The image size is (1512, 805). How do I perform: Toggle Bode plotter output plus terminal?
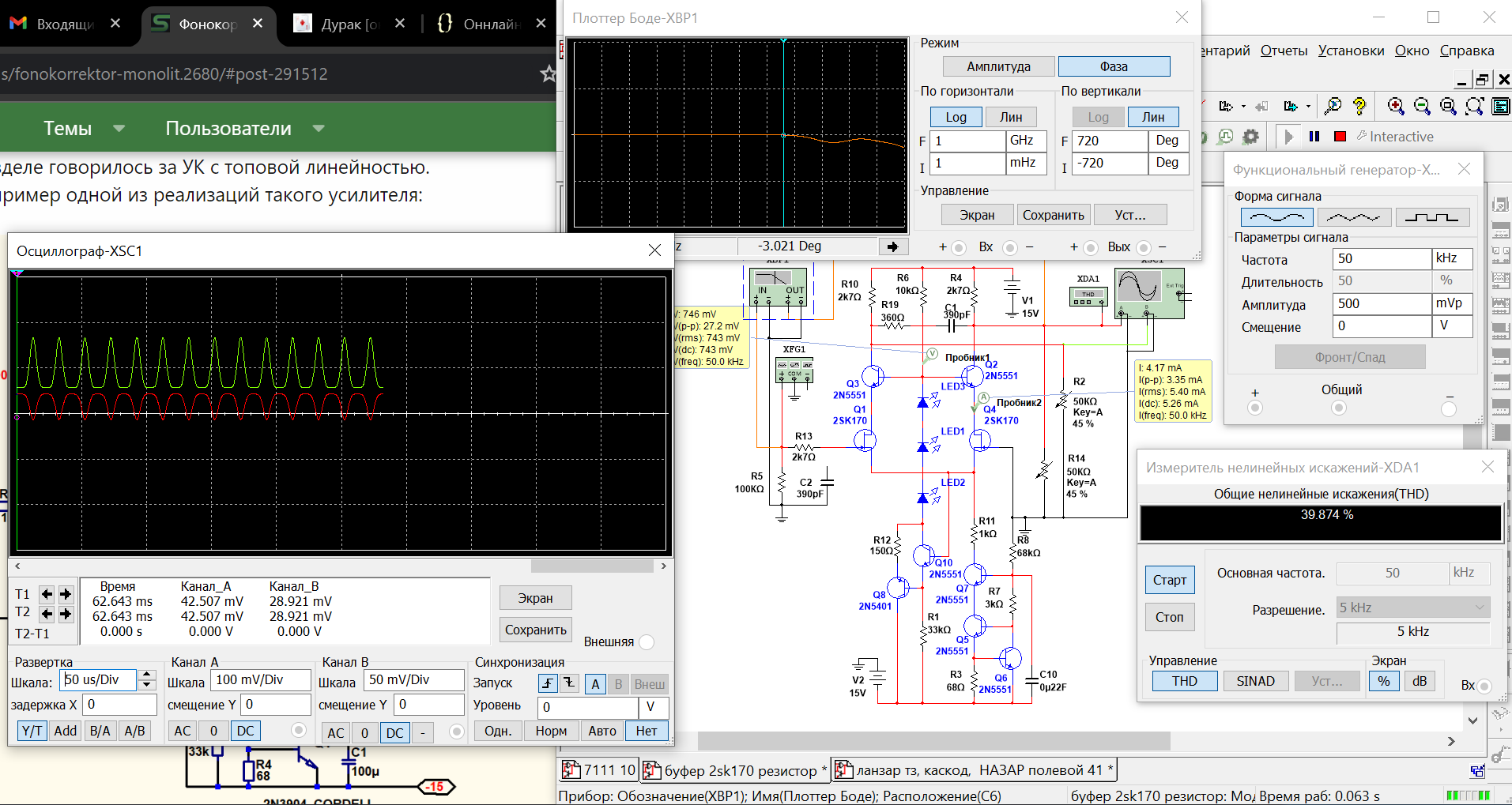(x=1091, y=248)
